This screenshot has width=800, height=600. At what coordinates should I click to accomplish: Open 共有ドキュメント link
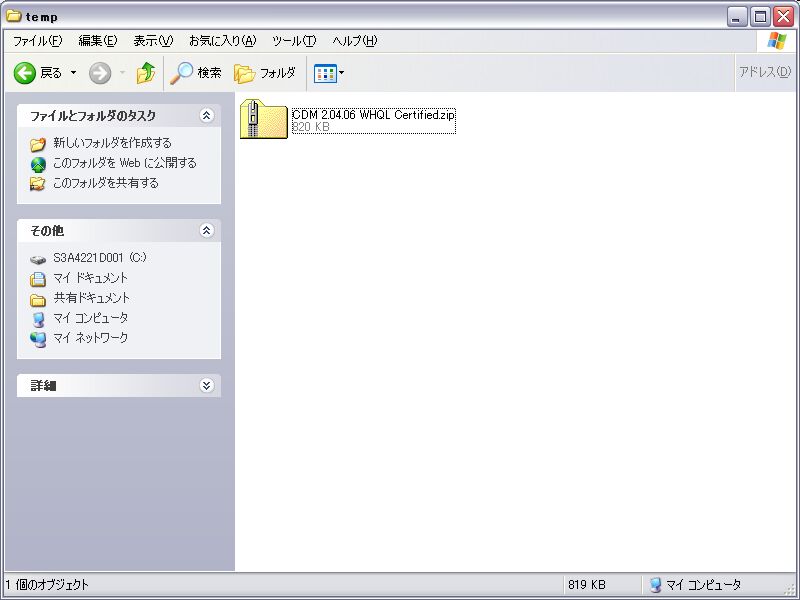point(91,298)
